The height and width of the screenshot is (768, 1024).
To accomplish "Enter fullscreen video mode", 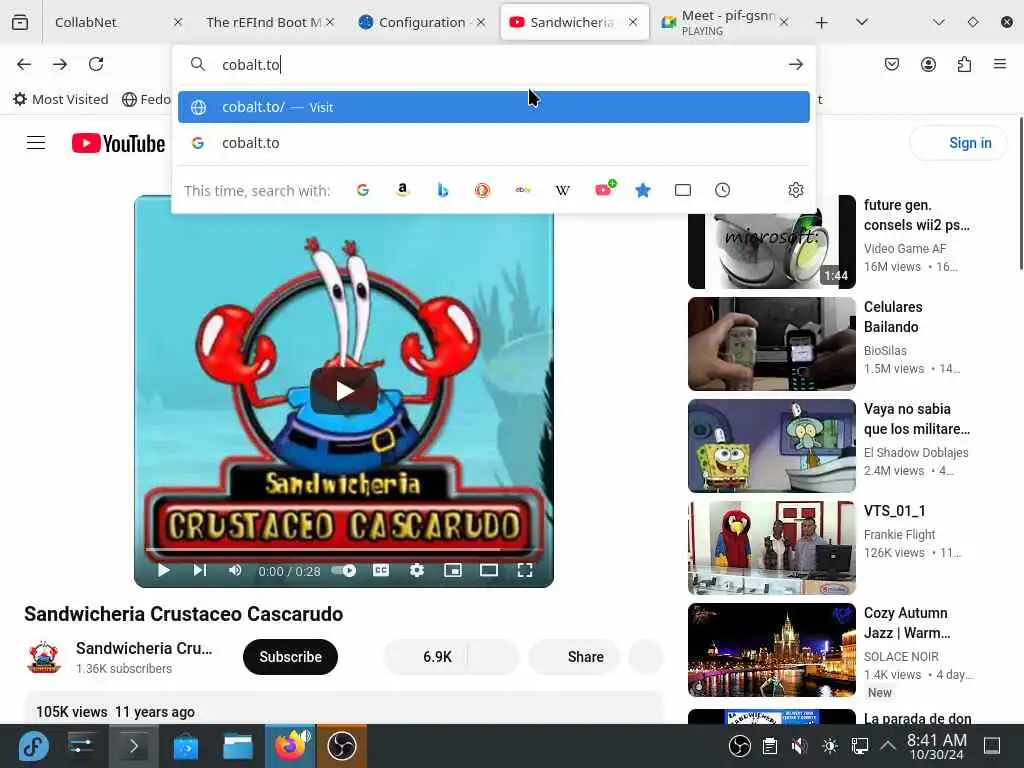I will coord(525,571).
